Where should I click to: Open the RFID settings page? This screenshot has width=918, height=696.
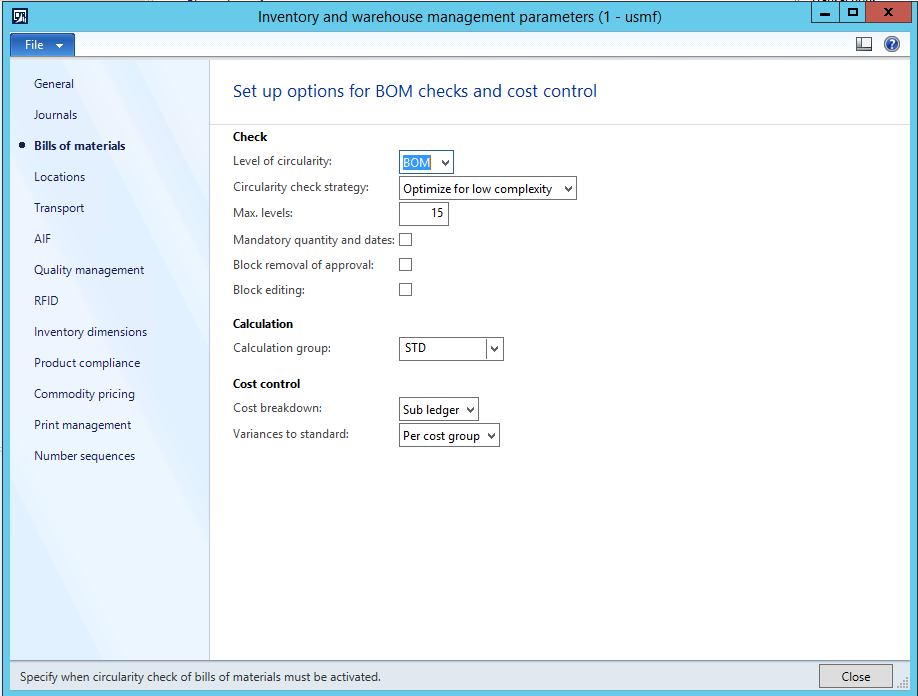[46, 300]
